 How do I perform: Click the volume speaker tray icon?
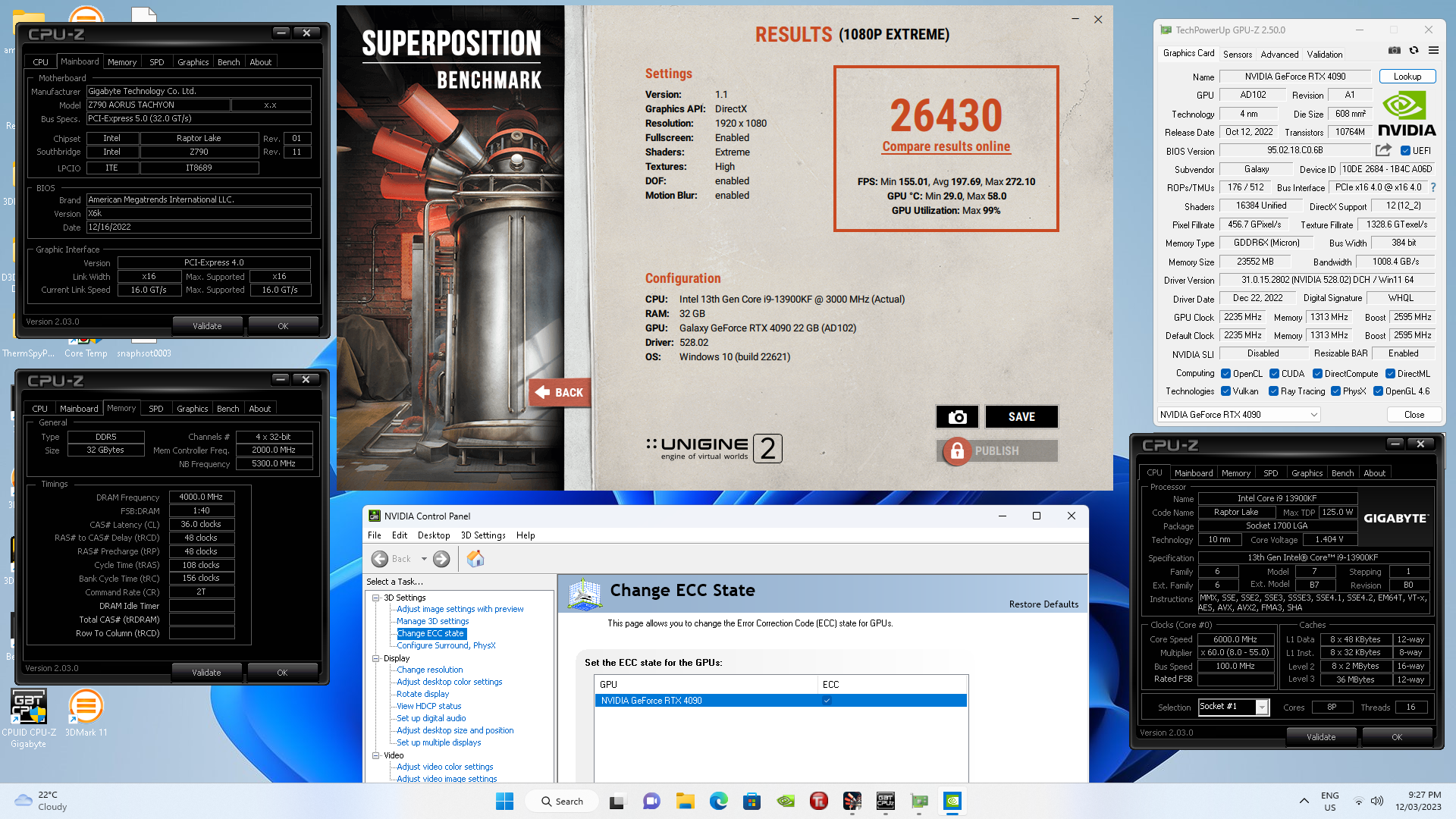1377,801
